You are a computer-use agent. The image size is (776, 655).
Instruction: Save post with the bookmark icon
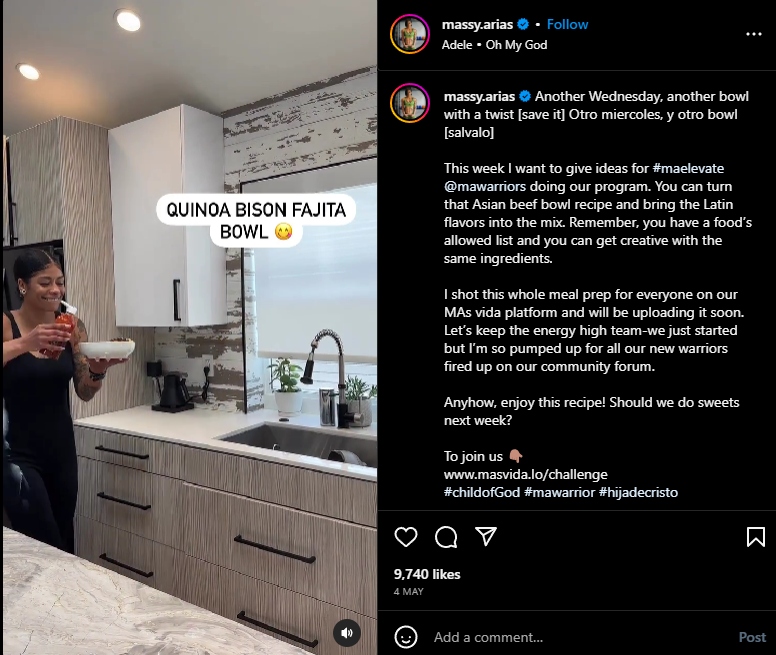point(755,537)
